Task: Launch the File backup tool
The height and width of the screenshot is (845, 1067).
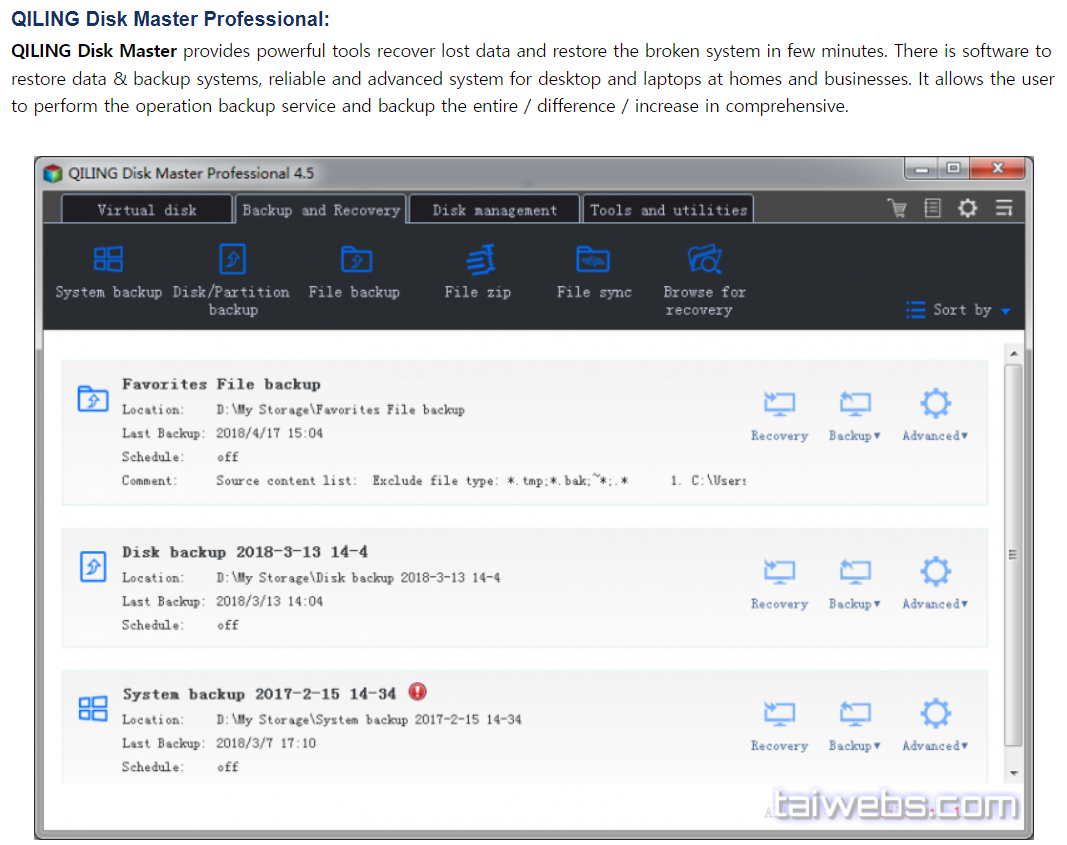Action: coord(355,272)
